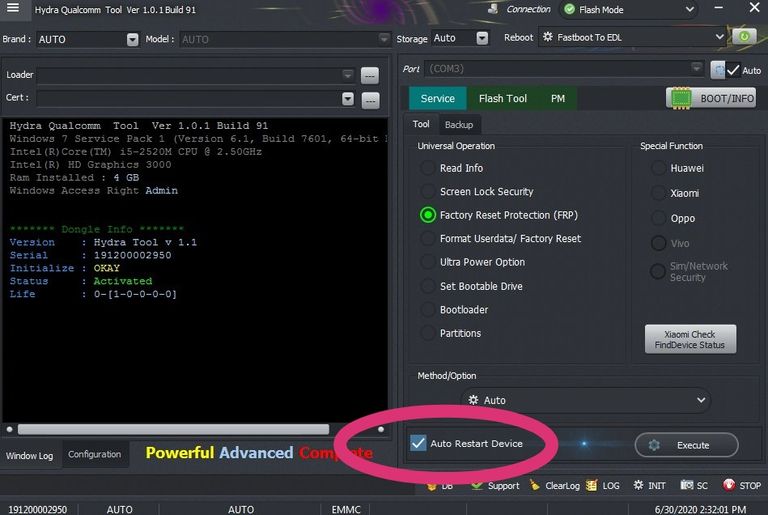Select Ultra Power Option radio
Viewport: 768px width, 515px height.
click(x=428, y=262)
